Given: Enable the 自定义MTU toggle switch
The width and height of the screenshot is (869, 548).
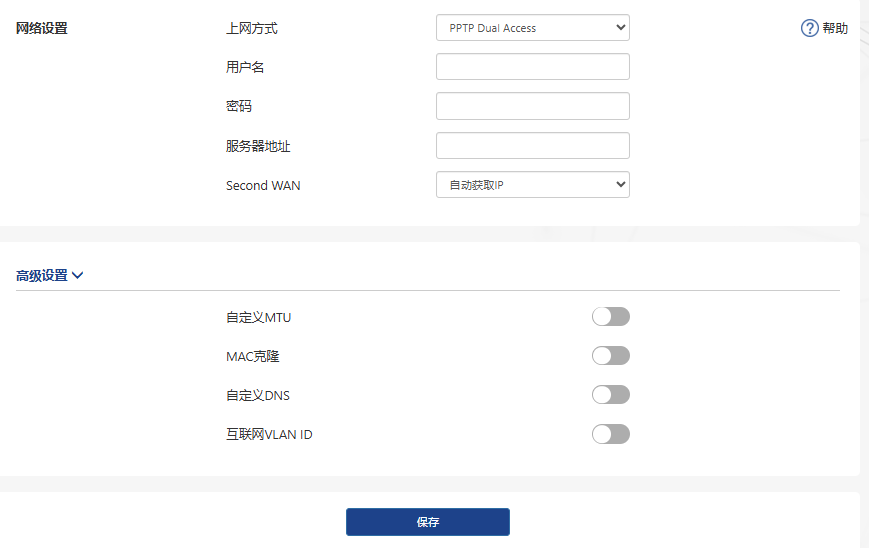Looking at the screenshot, I should 610,317.
